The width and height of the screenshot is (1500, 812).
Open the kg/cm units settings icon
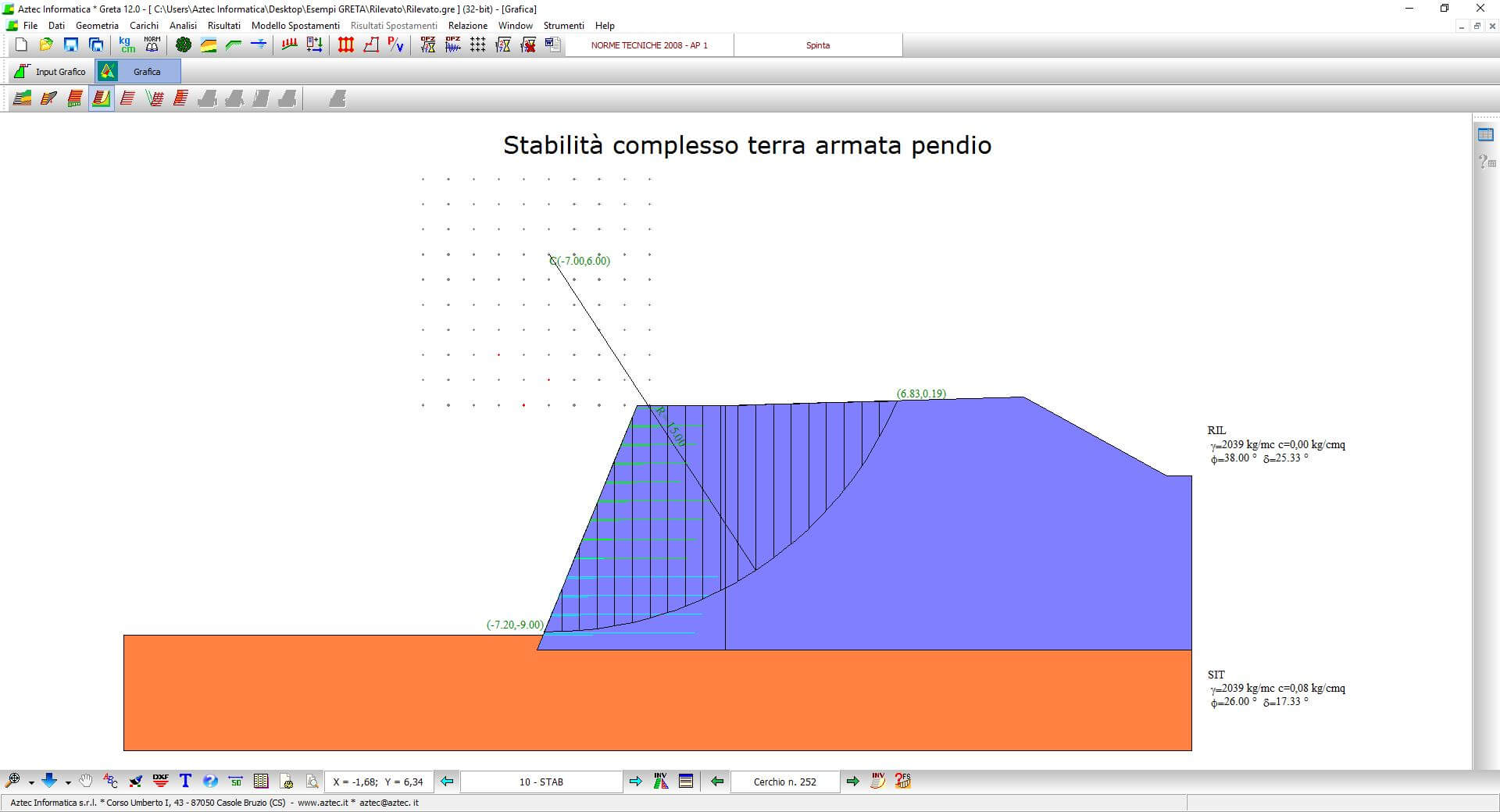(127, 45)
